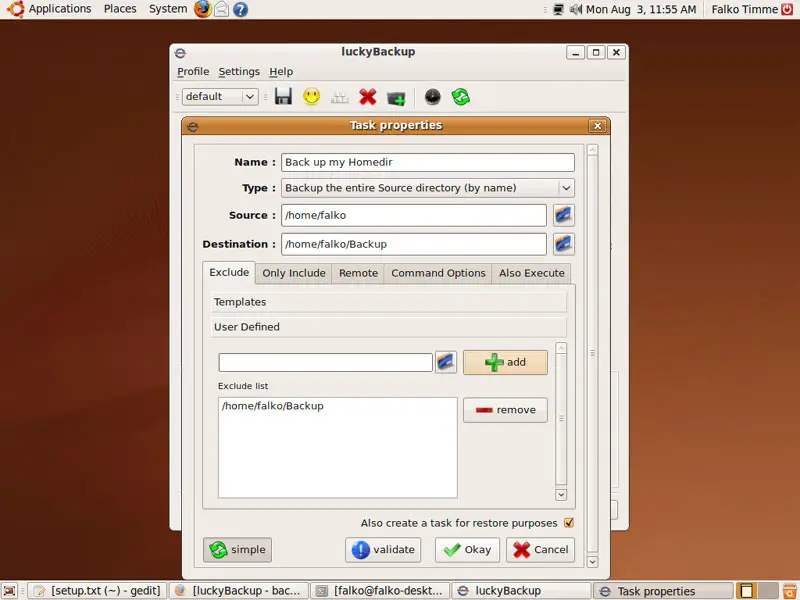800x600 pixels.
Task: Click the validate button
Action: click(x=383, y=550)
